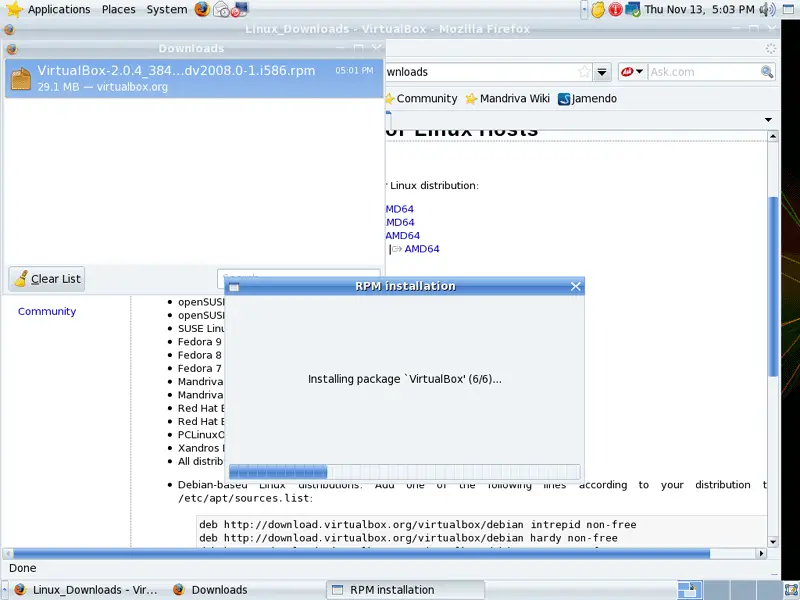Click the Ask.com search field
The height and width of the screenshot is (600, 800).
pyautogui.click(x=704, y=72)
